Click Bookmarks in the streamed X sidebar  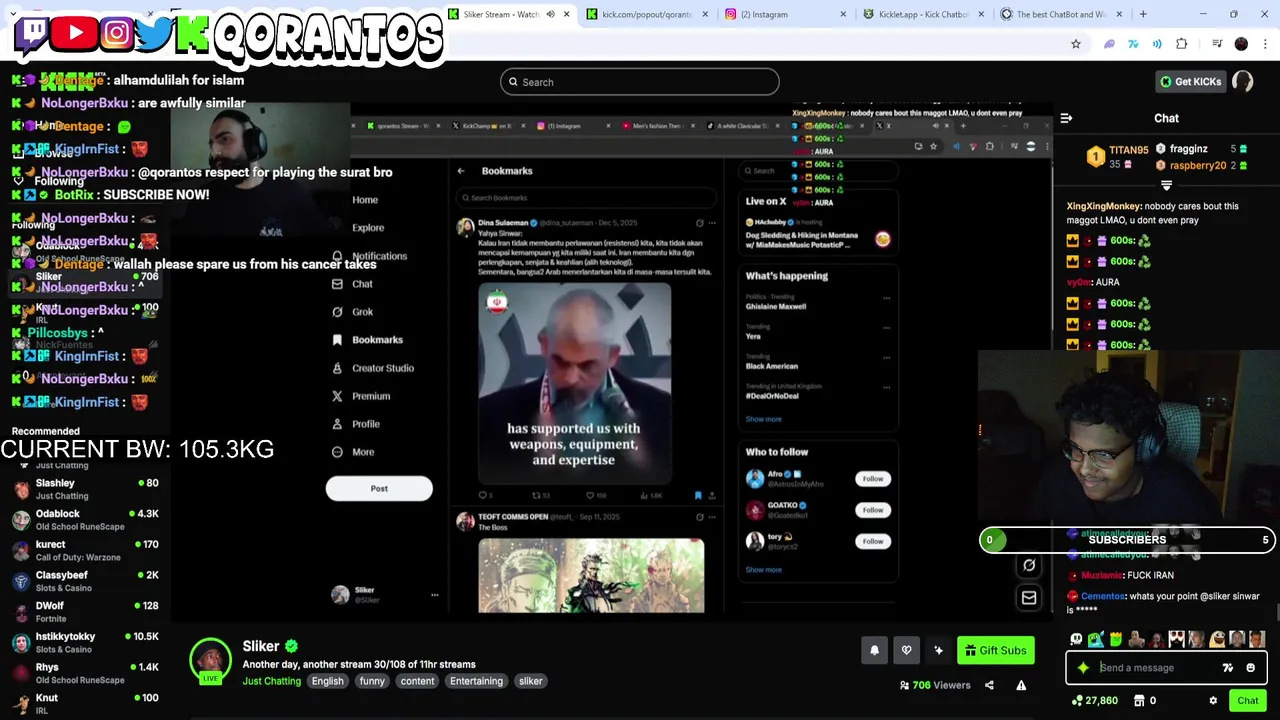[x=367, y=340]
